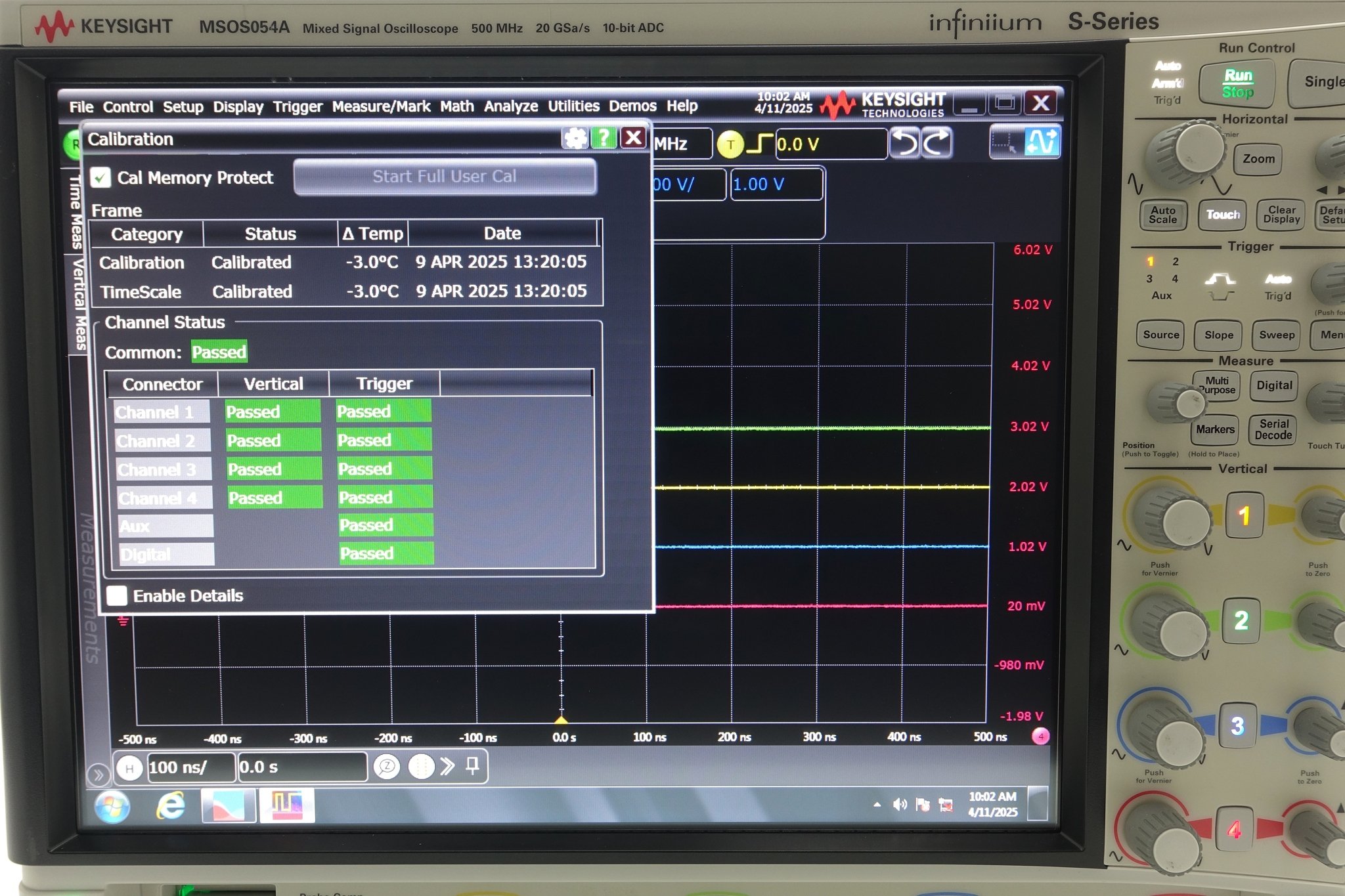1345x896 pixels.
Task: Open the Infiniium oscilloscope taskbar app
Action: click(287, 805)
